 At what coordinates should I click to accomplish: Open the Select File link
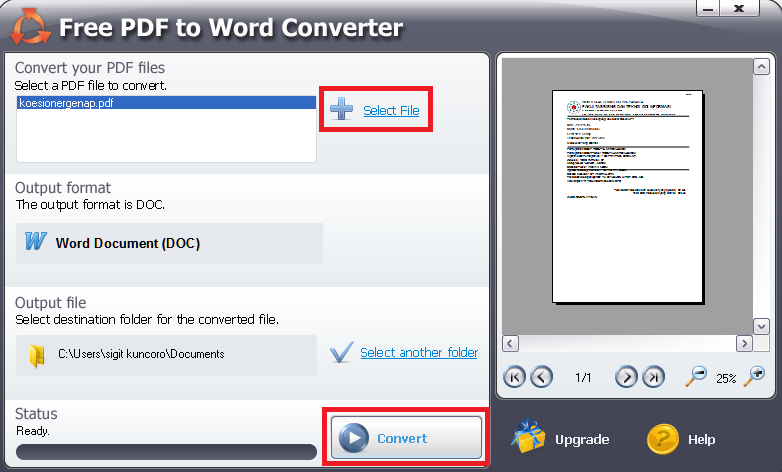[x=391, y=110]
